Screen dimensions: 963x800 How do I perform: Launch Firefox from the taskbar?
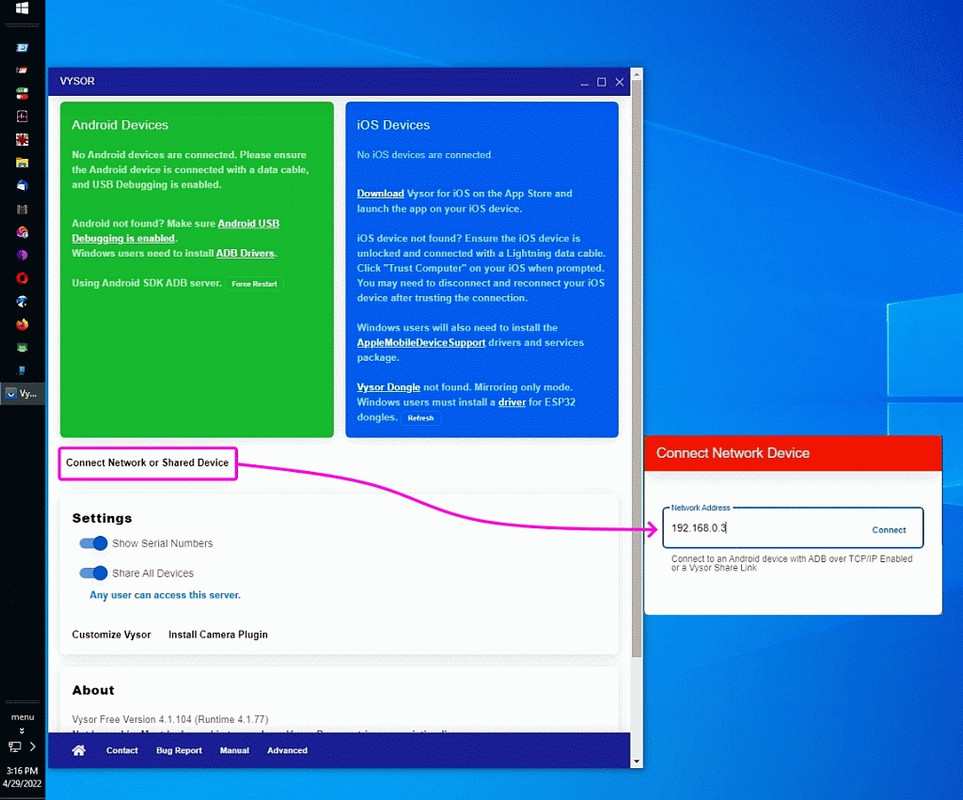22,324
